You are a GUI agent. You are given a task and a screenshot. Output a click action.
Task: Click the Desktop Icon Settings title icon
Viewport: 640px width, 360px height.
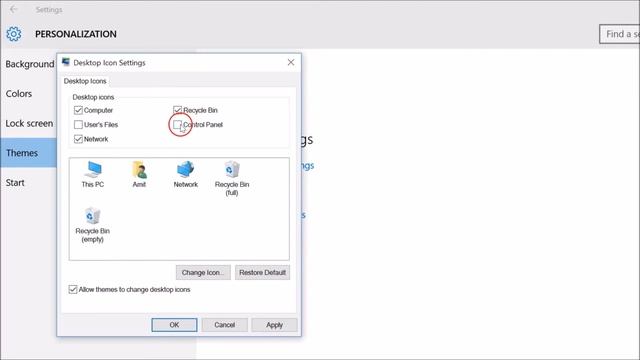pyautogui.click(x=66, y=62)
